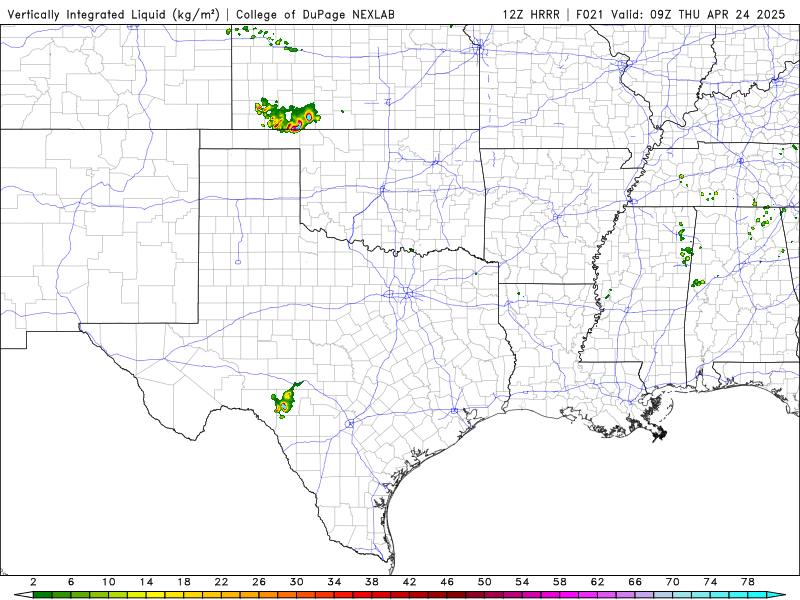The image size is (800, 600).
Task: Click the color bar label "62"
Action: pos(597,582)
